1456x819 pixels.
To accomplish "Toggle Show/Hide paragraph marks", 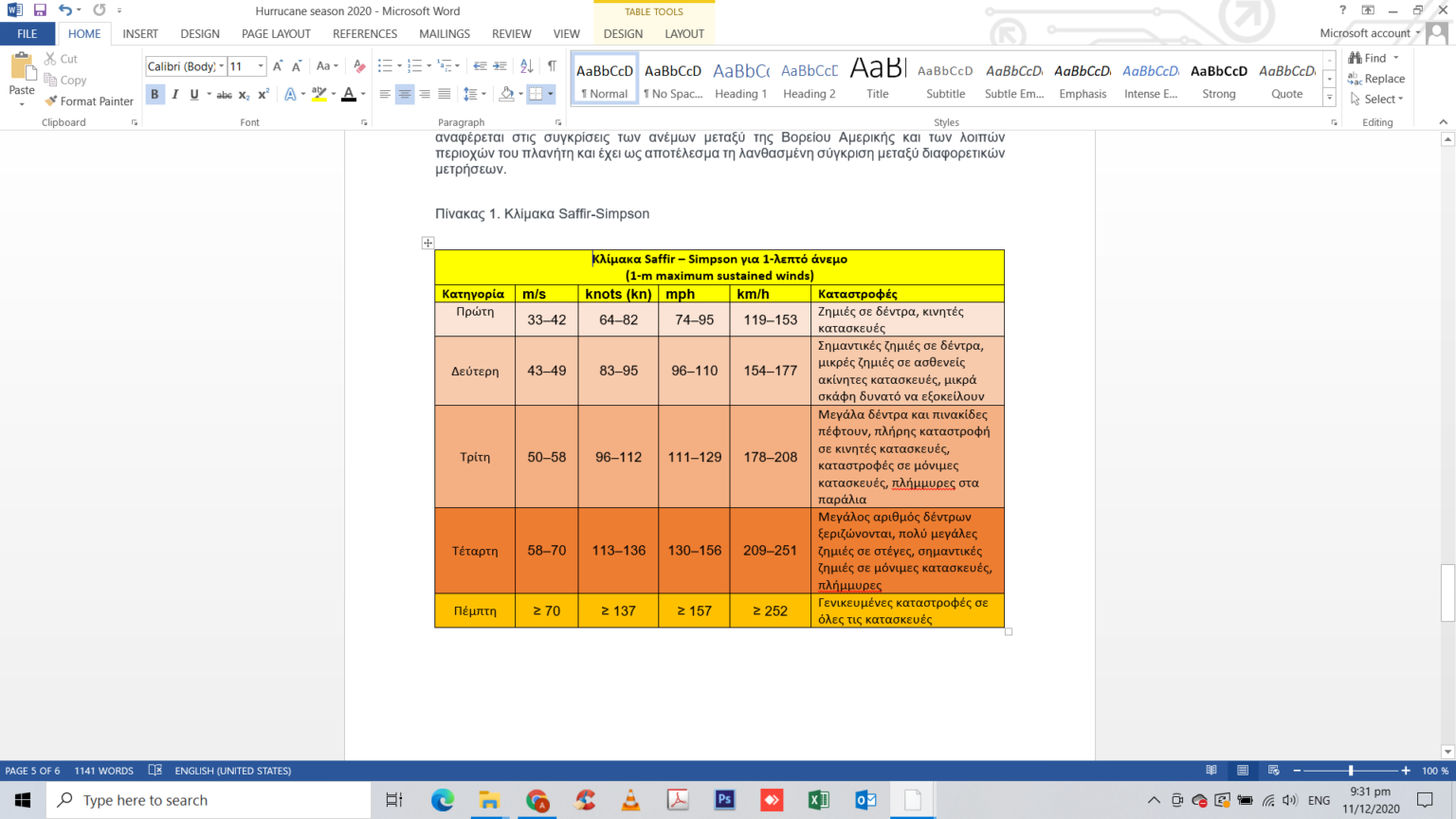I will click(x=552, y=66).
